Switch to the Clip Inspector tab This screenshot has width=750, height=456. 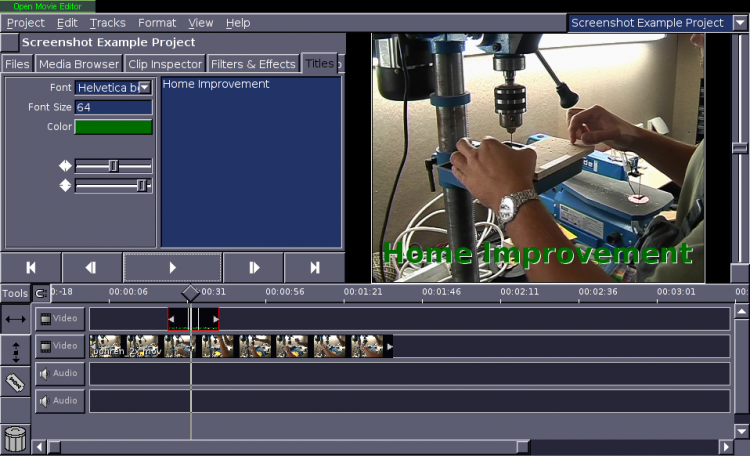165,64
